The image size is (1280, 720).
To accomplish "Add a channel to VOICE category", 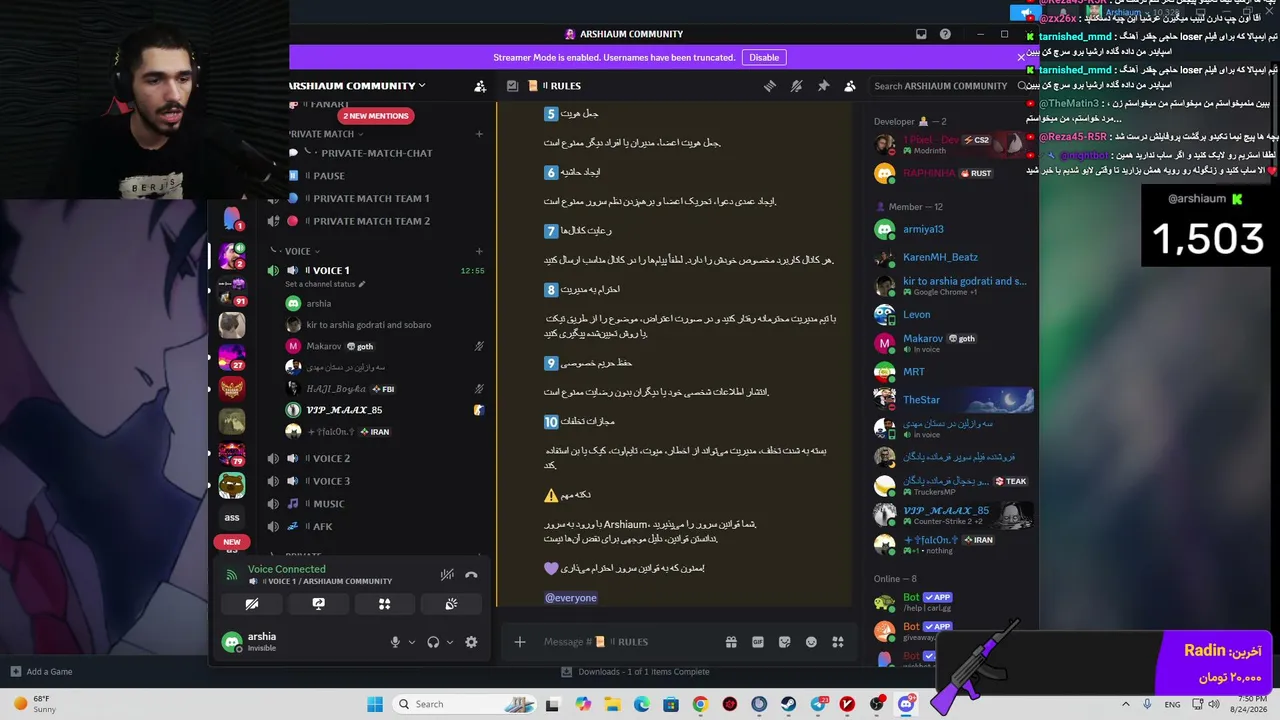I will [x=479, y=251].
